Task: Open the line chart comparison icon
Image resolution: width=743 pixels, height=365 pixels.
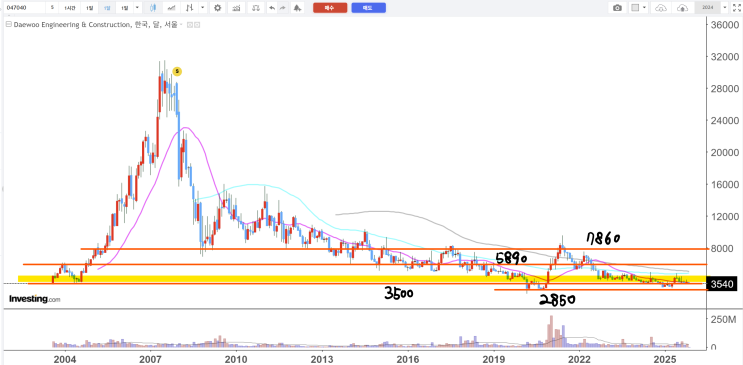Action: click(x=172, y=8)
